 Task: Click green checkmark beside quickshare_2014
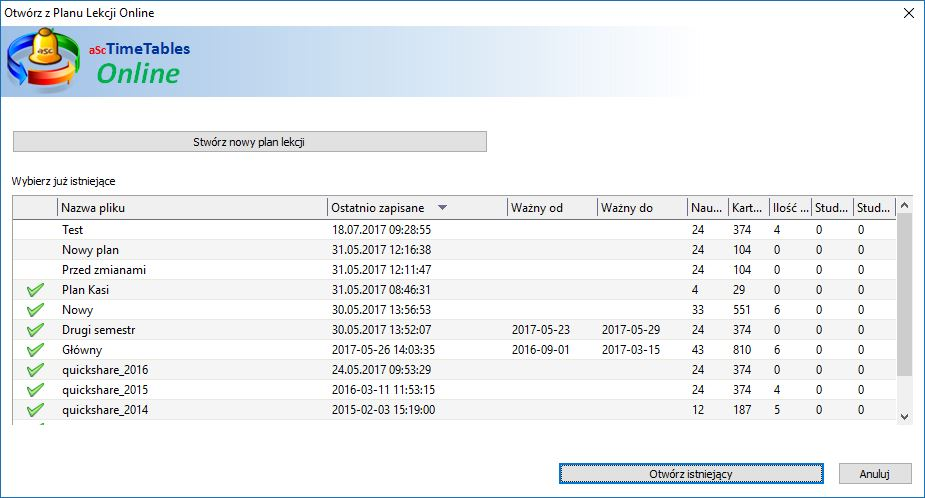(36, 410)
